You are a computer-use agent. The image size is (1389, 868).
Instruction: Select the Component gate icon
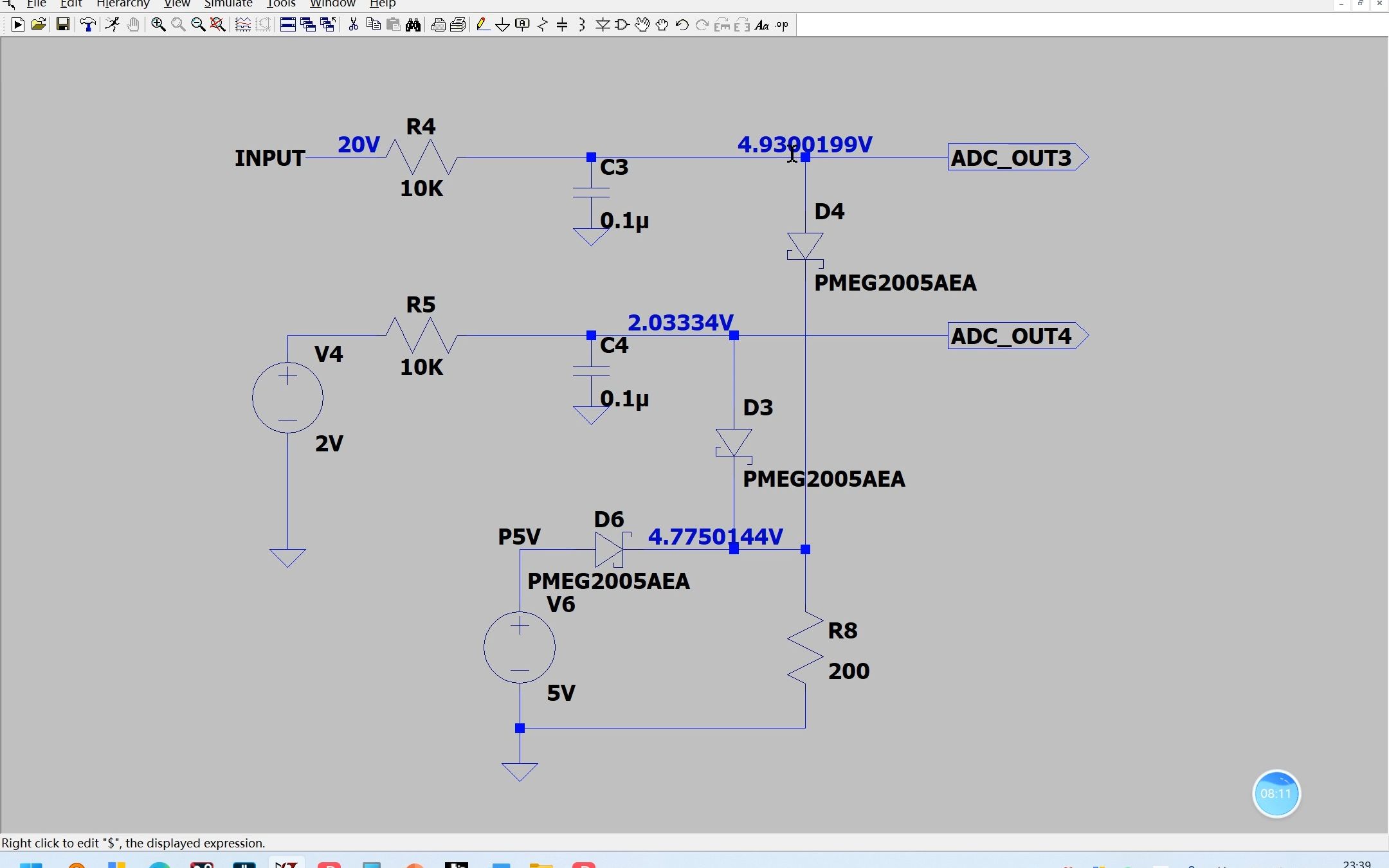tap(622, 25)
